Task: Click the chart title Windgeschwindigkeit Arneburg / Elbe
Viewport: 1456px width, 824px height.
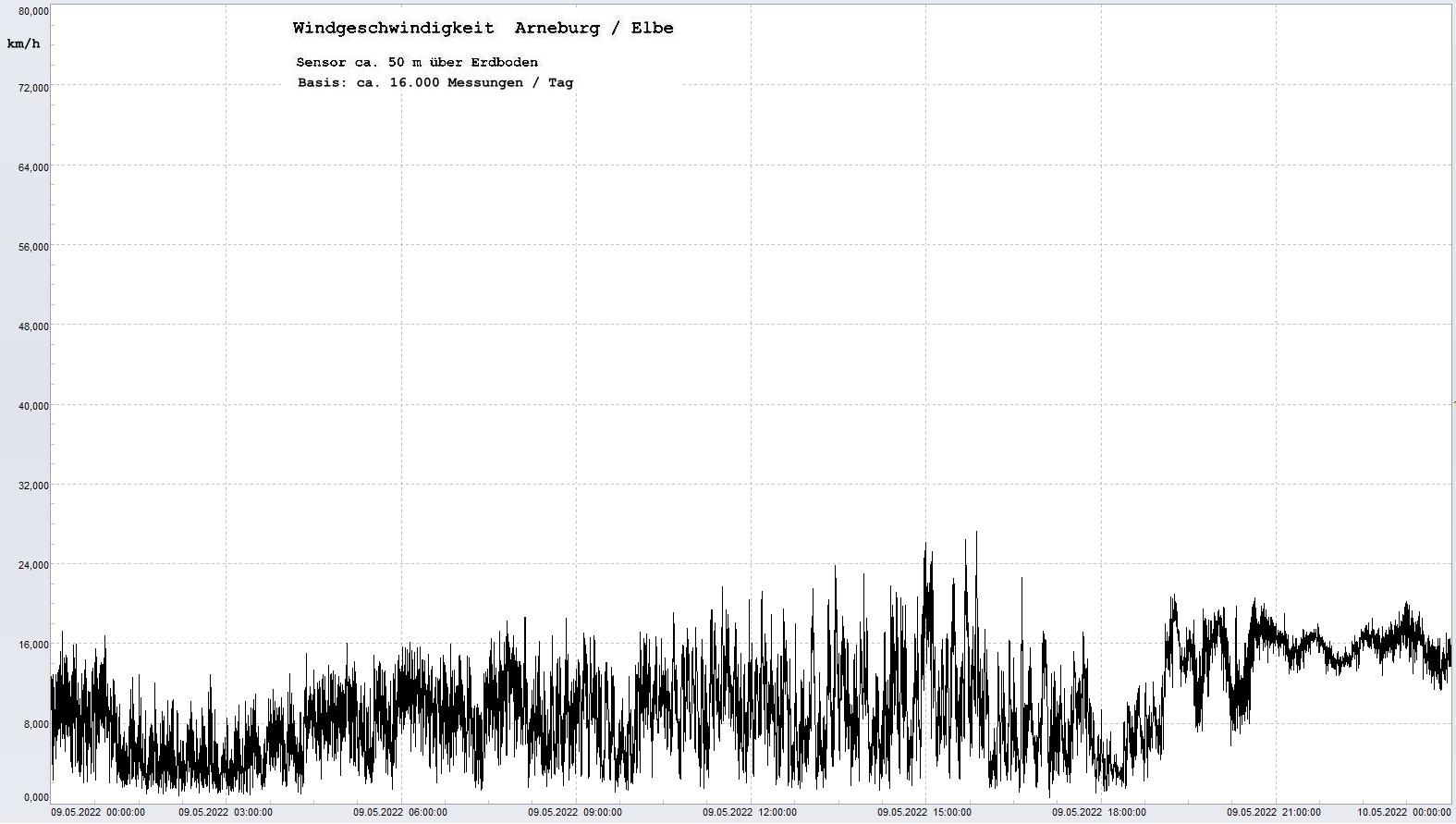Action: tap(483, 28)
